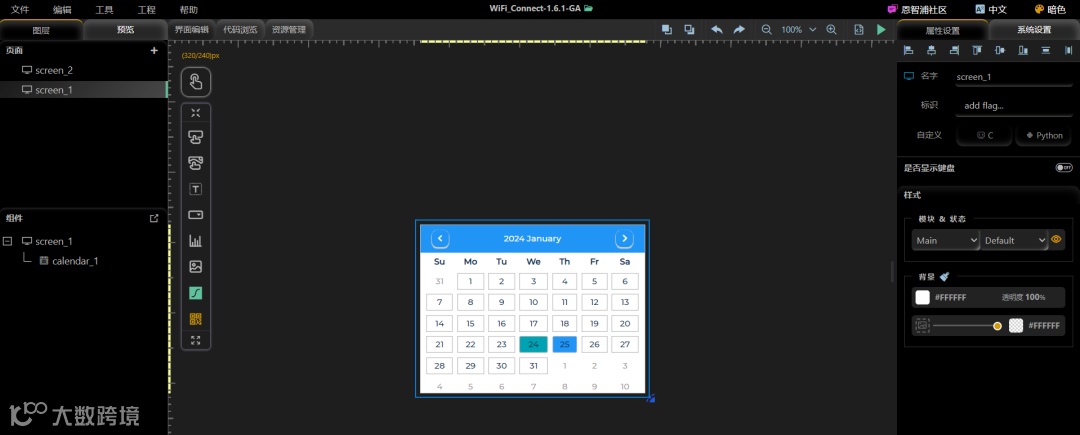Screen dimensions: 1080x435
Task: Run the simulator with green play button
Action: pos(881,30)
